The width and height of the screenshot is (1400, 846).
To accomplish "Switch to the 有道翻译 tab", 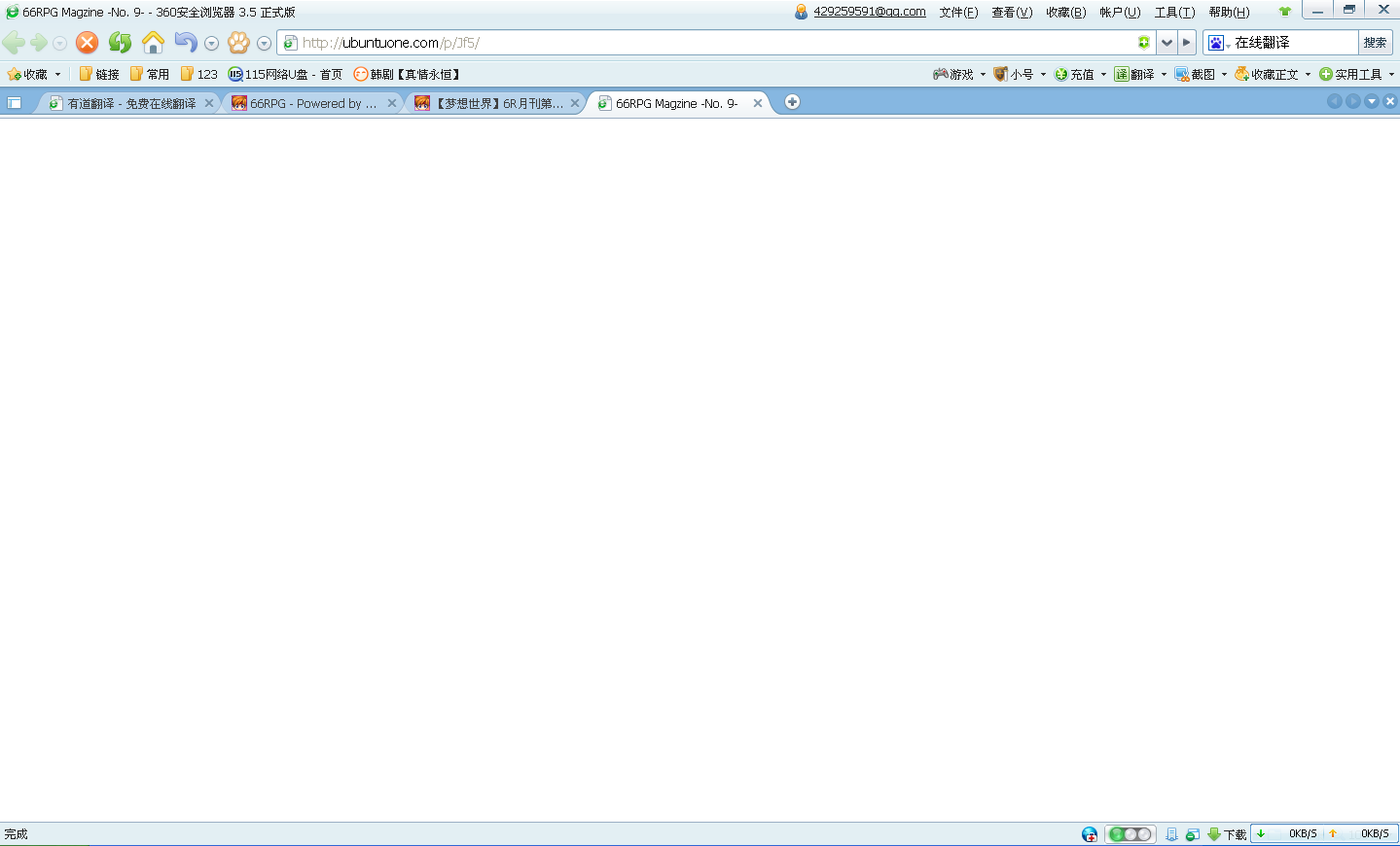I will pyautogui.click(x=131, y=103).
